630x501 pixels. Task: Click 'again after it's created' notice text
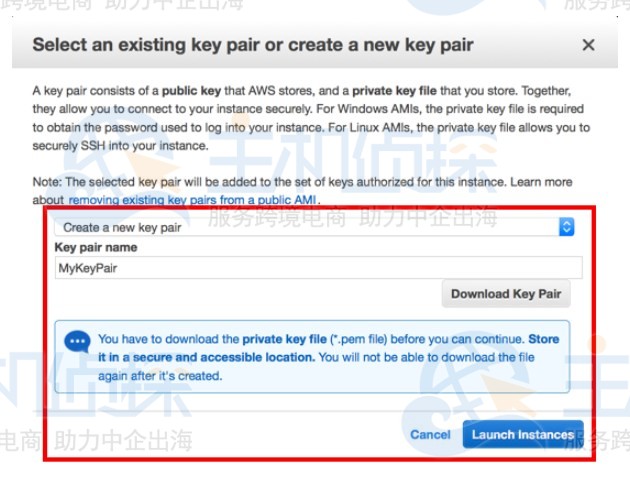pyautogui.click(x=159, y=376)
